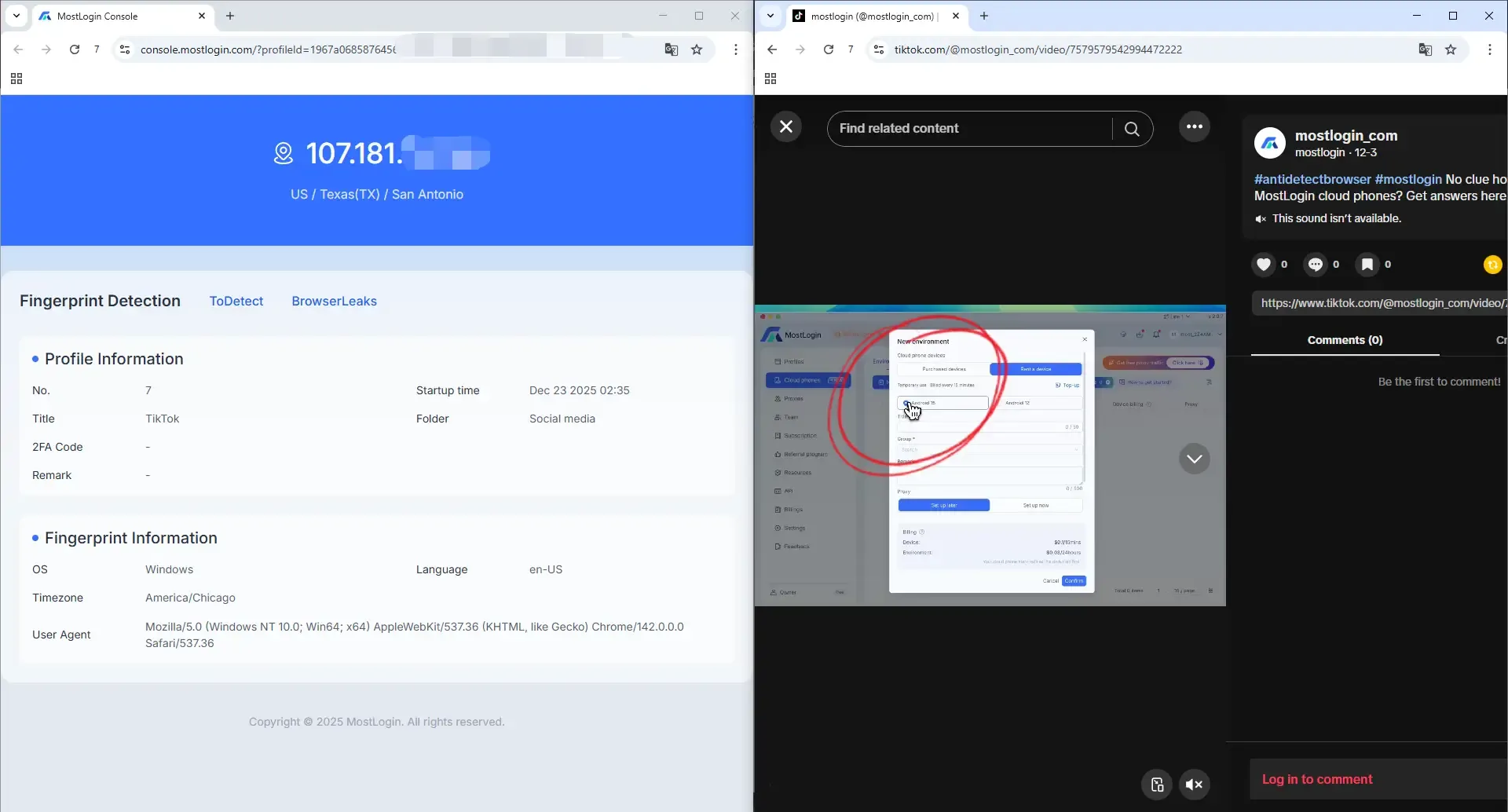Screen dimensions: 1508x812
Task: Click the Log in to comment link
Action: [x=1317, y=779]
